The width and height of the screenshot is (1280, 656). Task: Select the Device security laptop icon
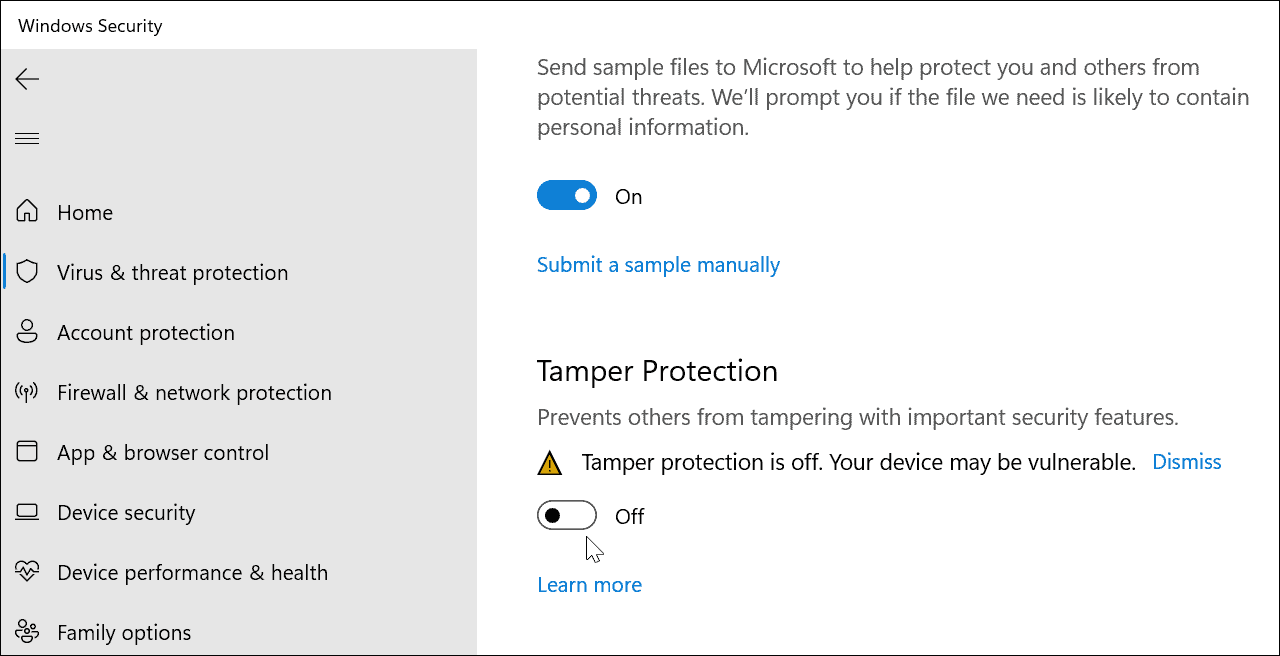click(x=26, y=511)
